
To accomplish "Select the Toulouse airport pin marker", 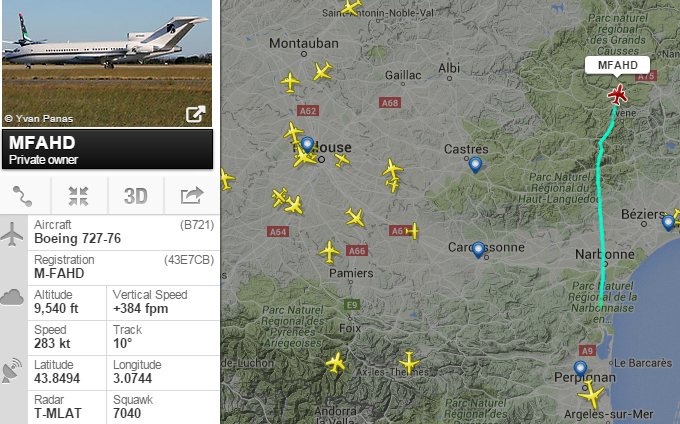I will coord(307,145).
